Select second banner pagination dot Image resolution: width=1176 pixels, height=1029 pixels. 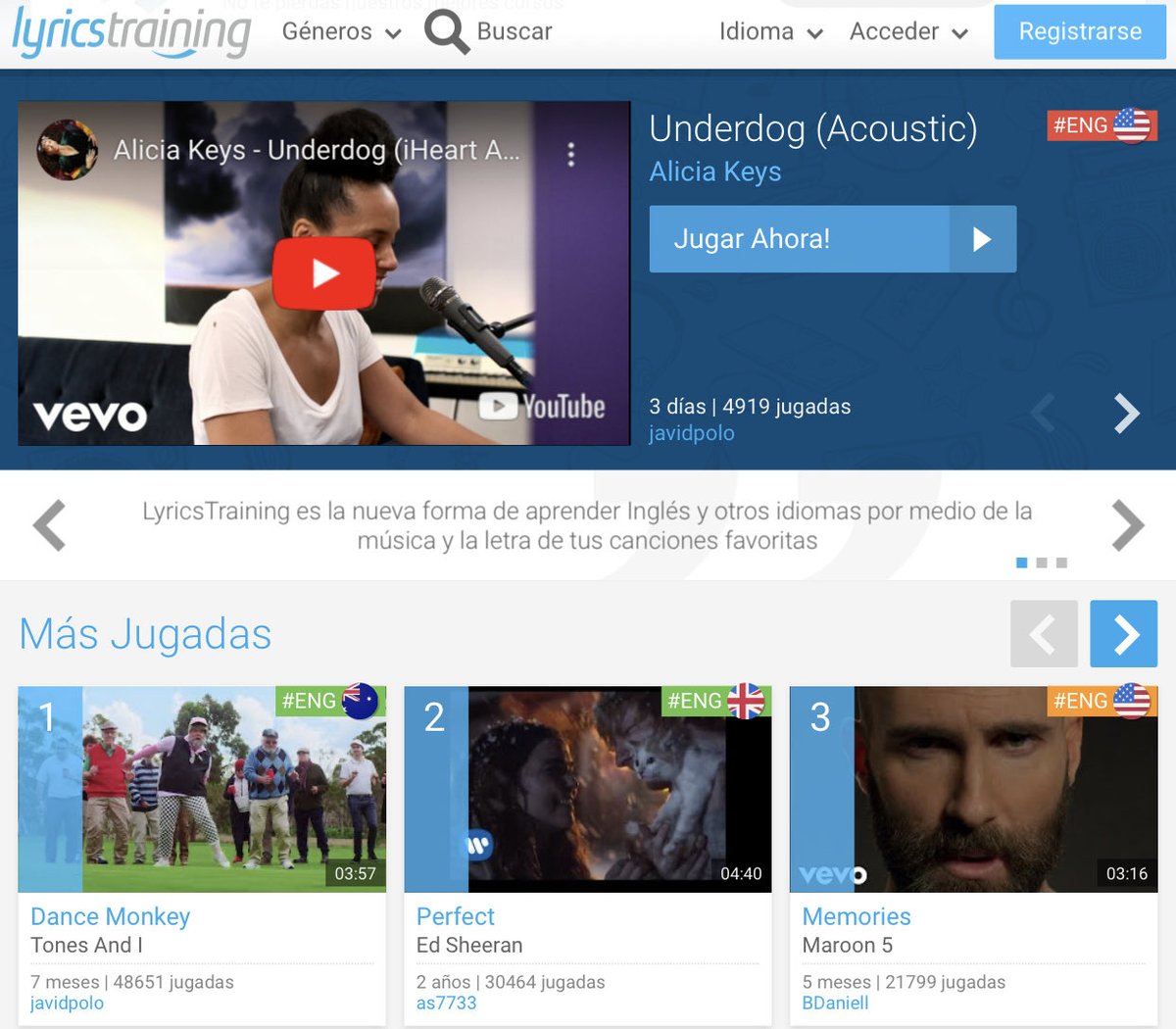[x=1042, y=563]
